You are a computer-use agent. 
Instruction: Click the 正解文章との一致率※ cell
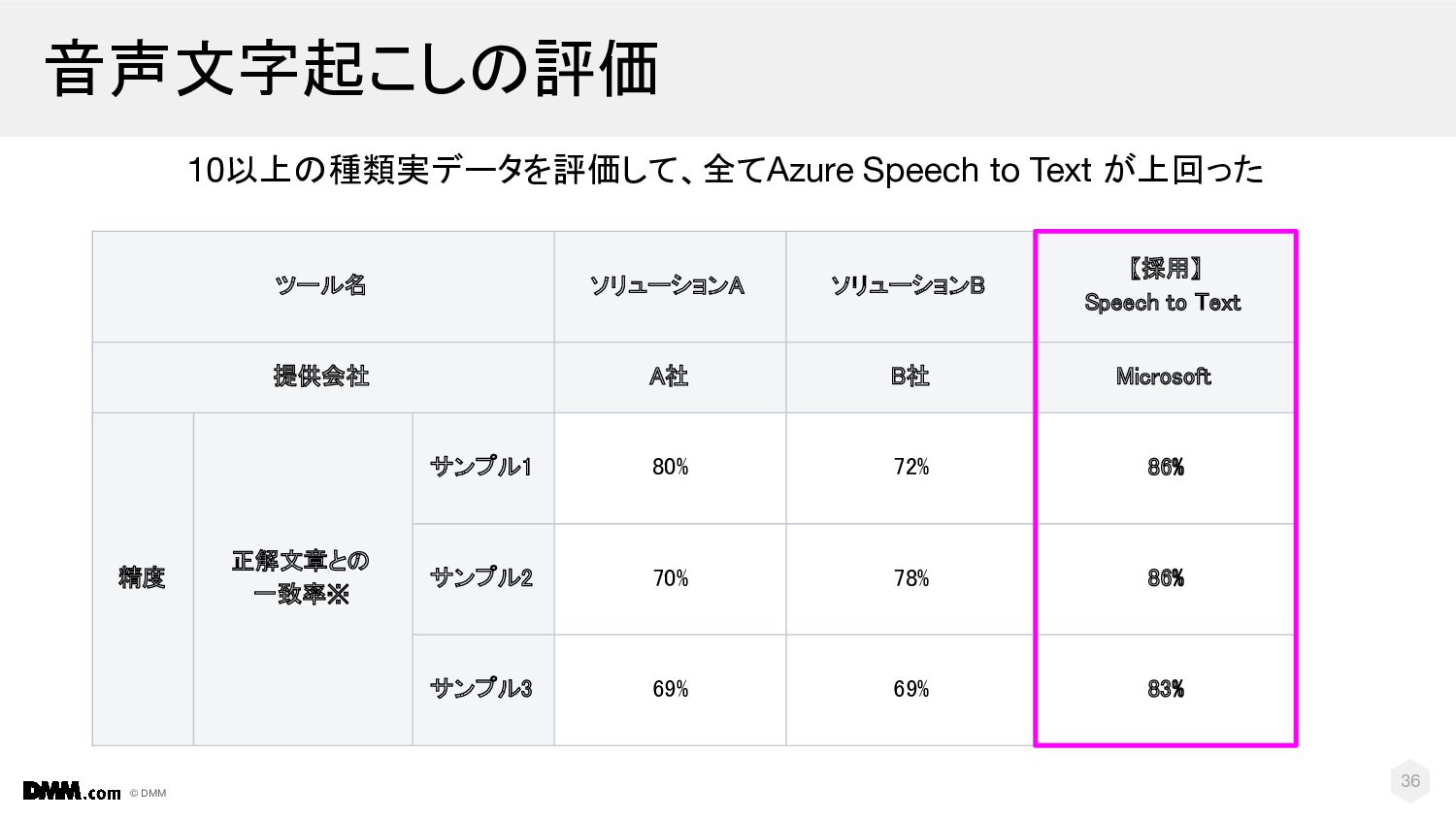point(303,579)
